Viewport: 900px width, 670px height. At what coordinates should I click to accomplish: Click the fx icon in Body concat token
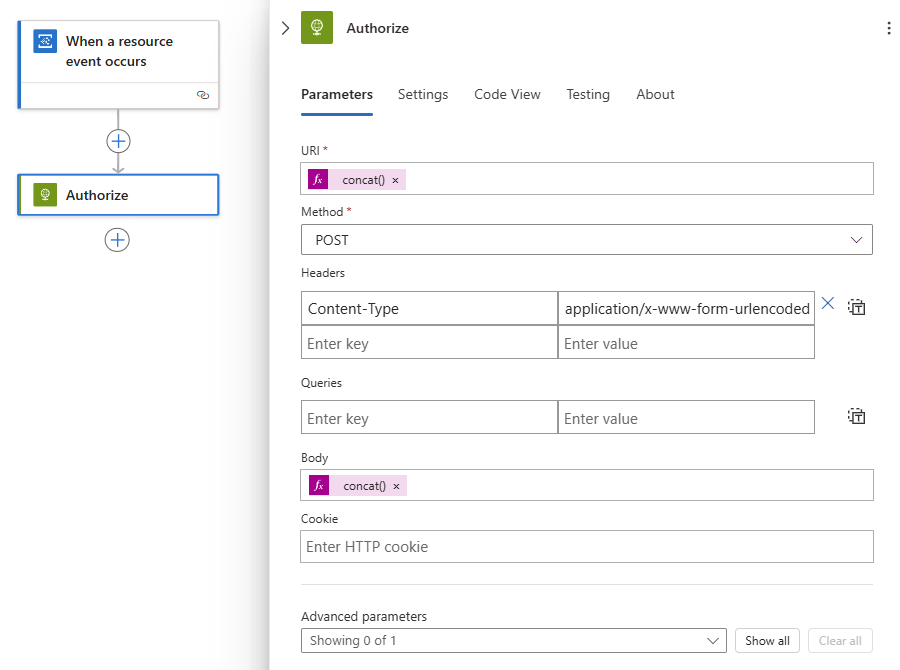pyautogui.click(x=319, y=485)
